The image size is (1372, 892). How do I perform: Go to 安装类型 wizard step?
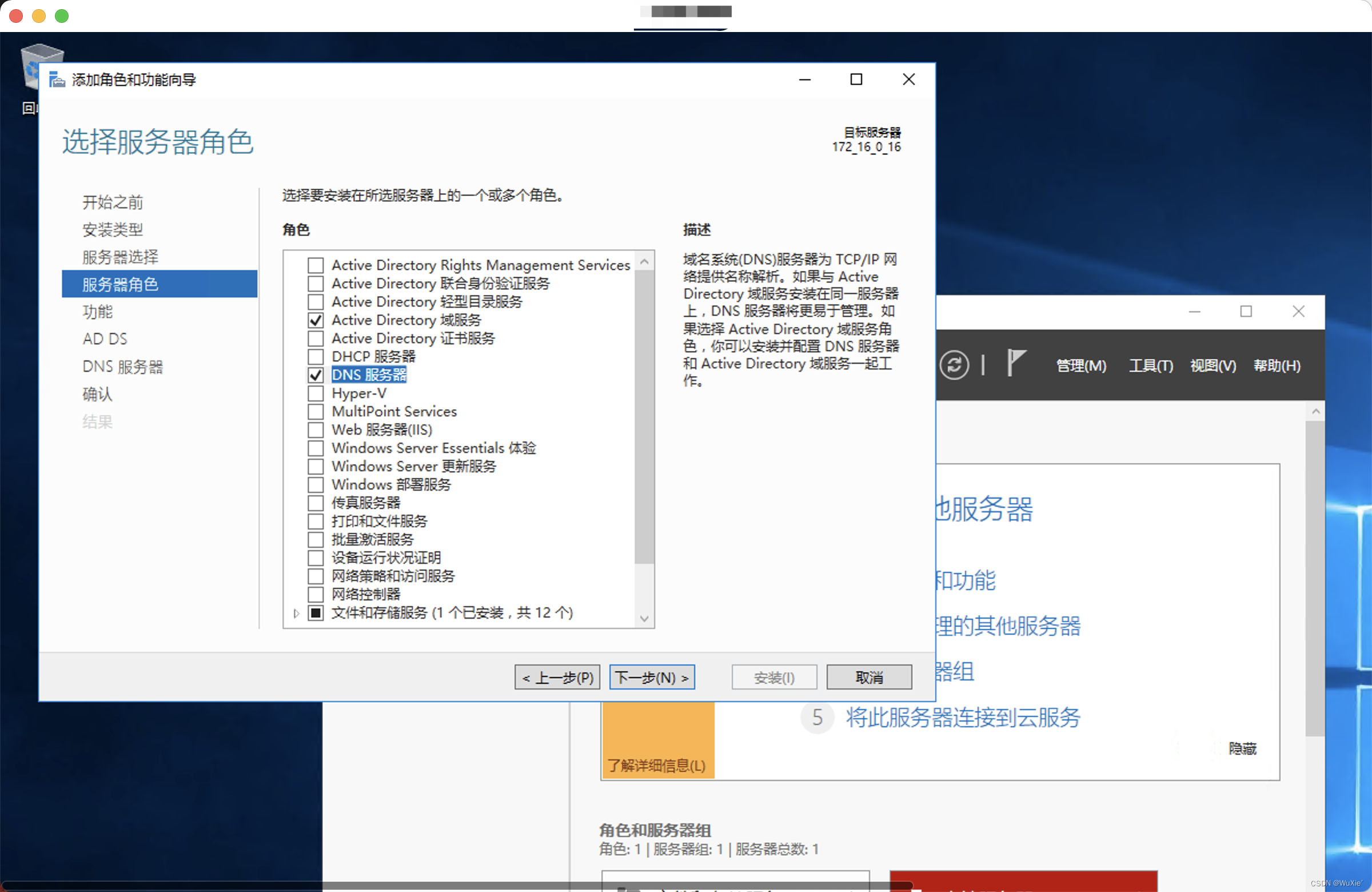113,229
